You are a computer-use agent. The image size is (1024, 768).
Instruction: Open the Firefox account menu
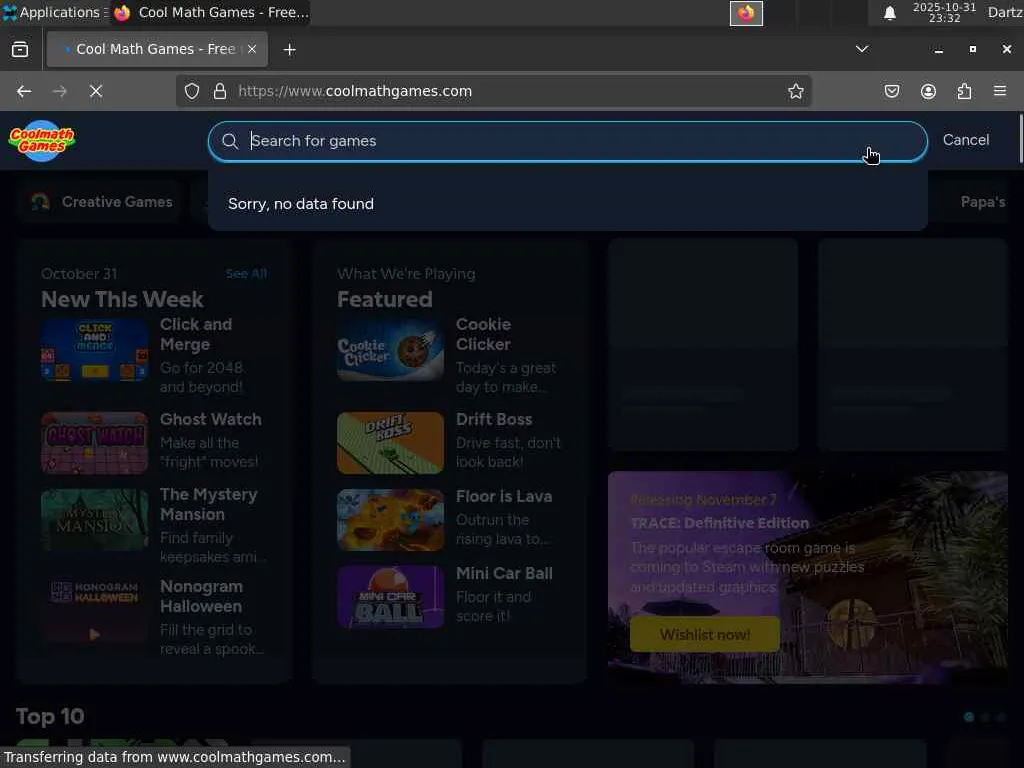928,91
